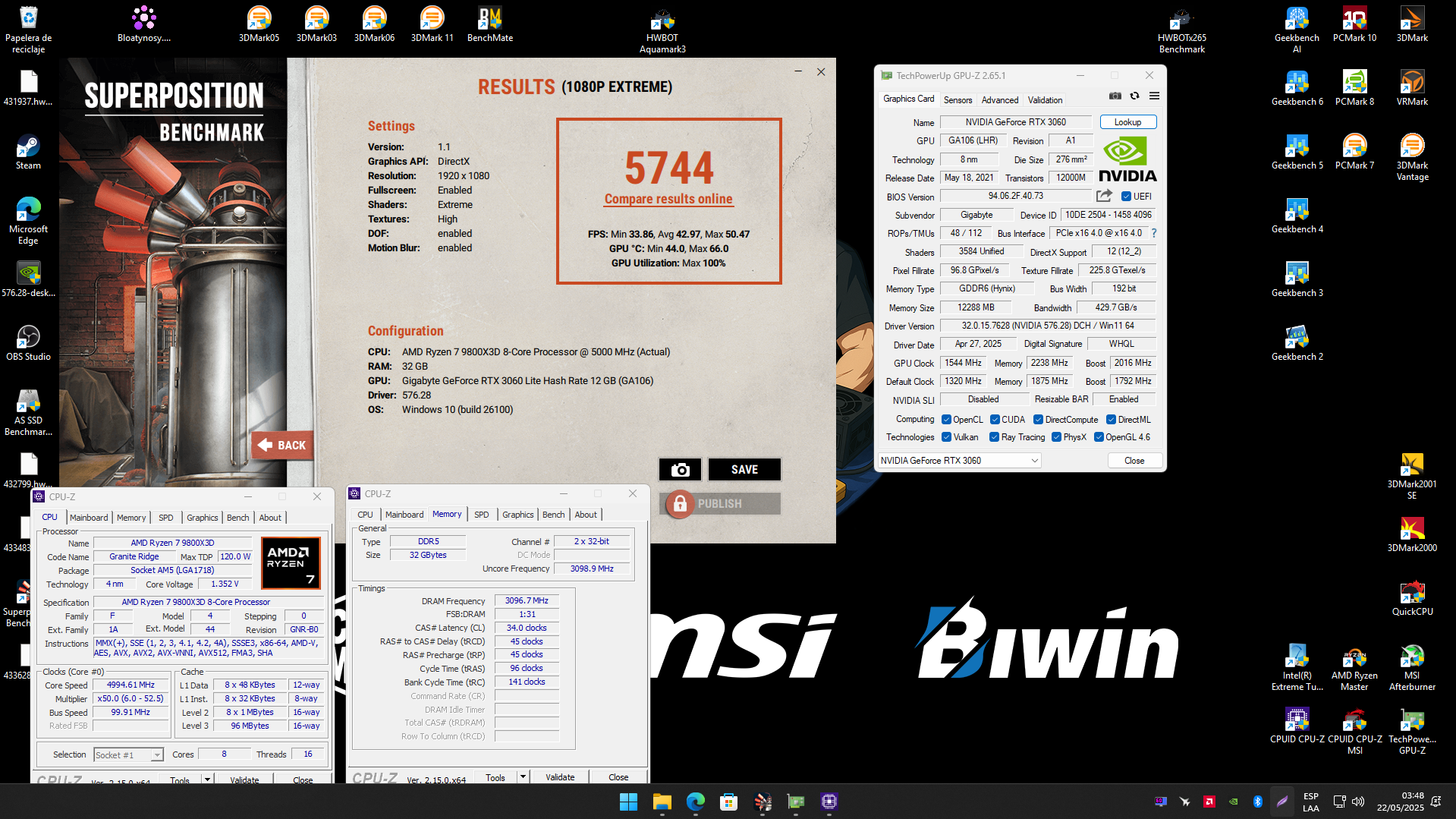Open the AMD Ryzen Master desktop icon
Screen dimensions: 1456x819
(x=1354, y=668)
